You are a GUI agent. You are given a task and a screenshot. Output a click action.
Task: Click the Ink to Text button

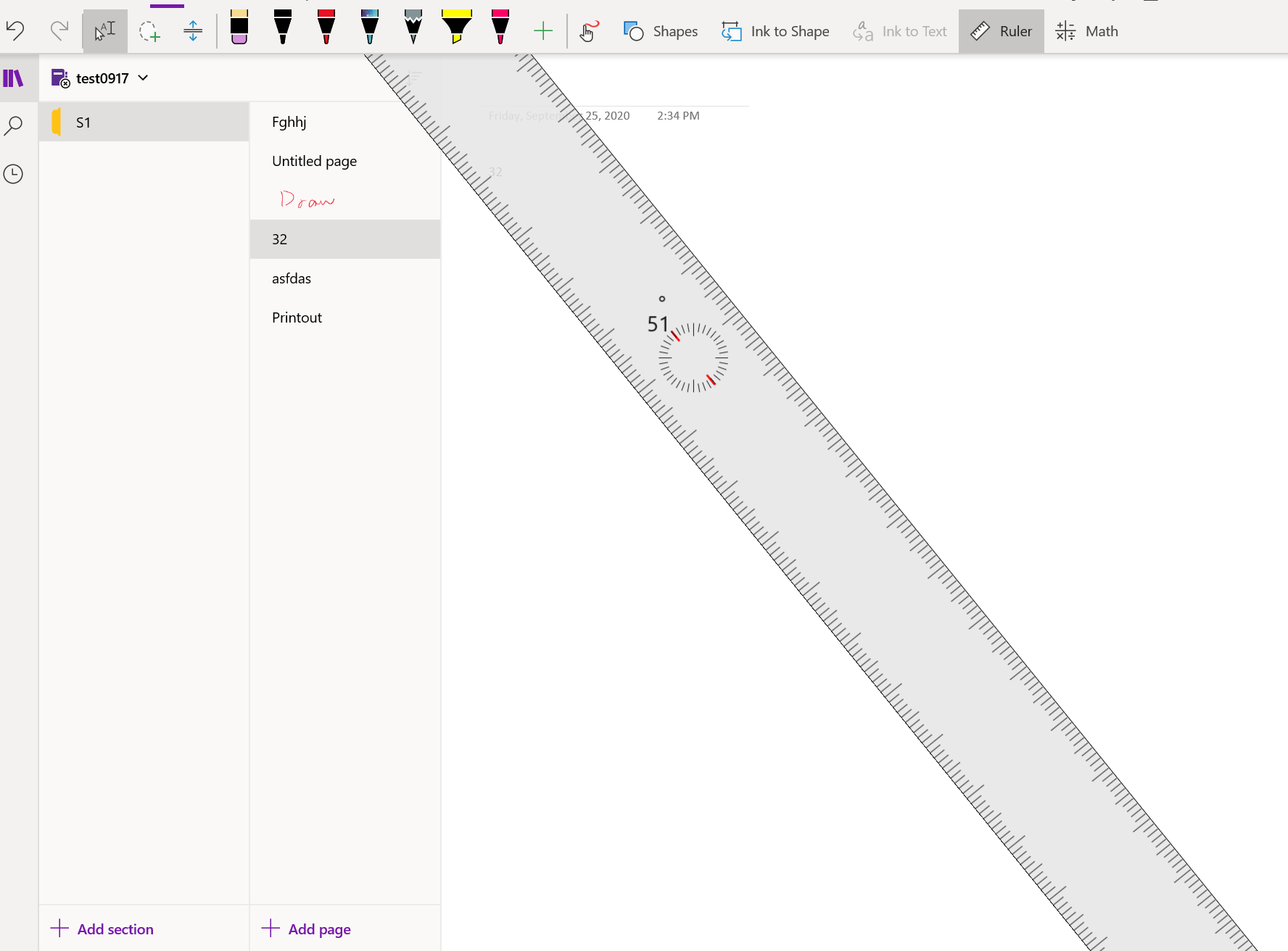pyautogui.click(x=900, y=31)
